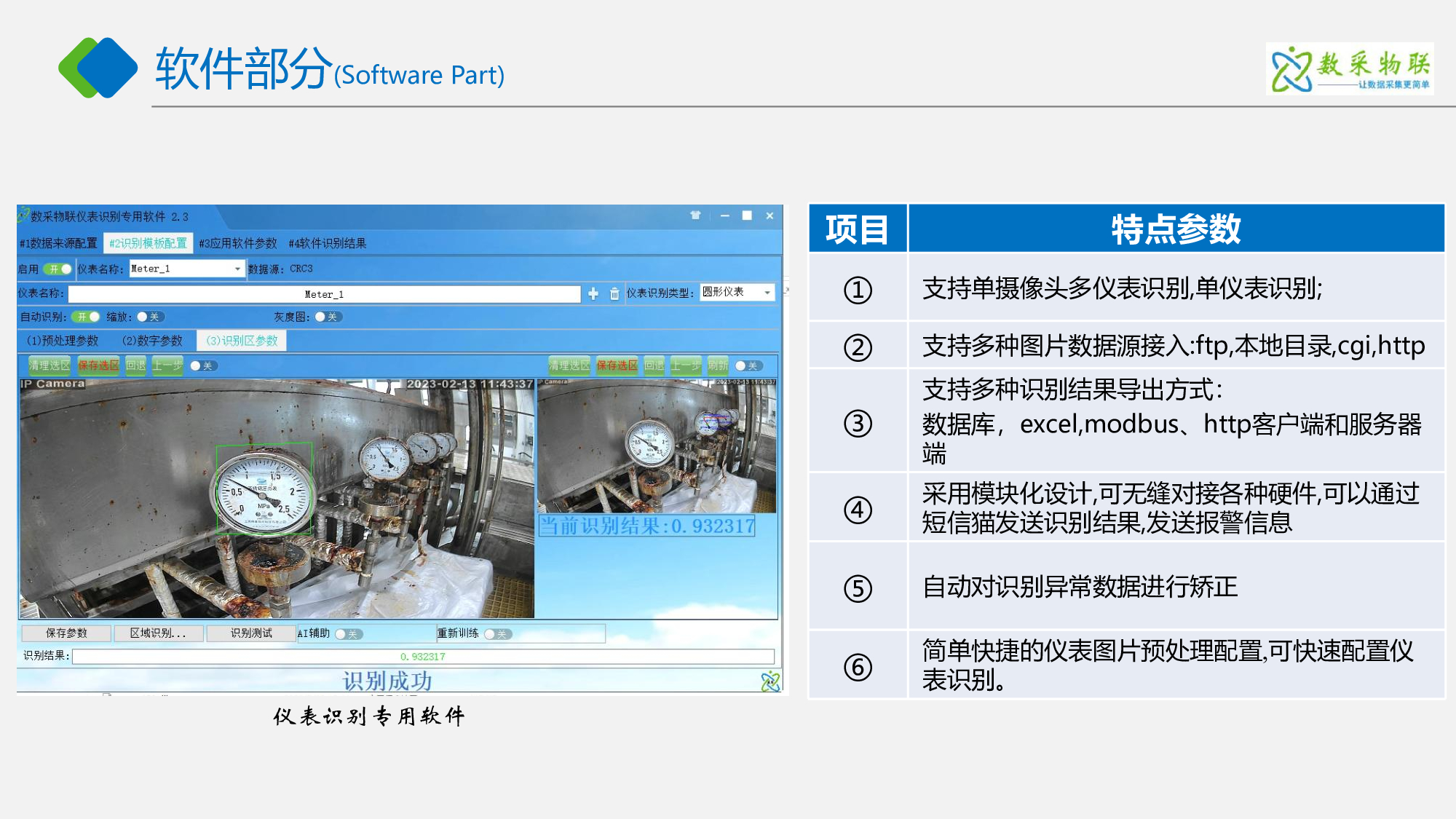Image resolution: width=1456 pixels, height=819 pixels.
Task: Maximize the 仪表识别专用软件 window
Action: coord(747,215)
